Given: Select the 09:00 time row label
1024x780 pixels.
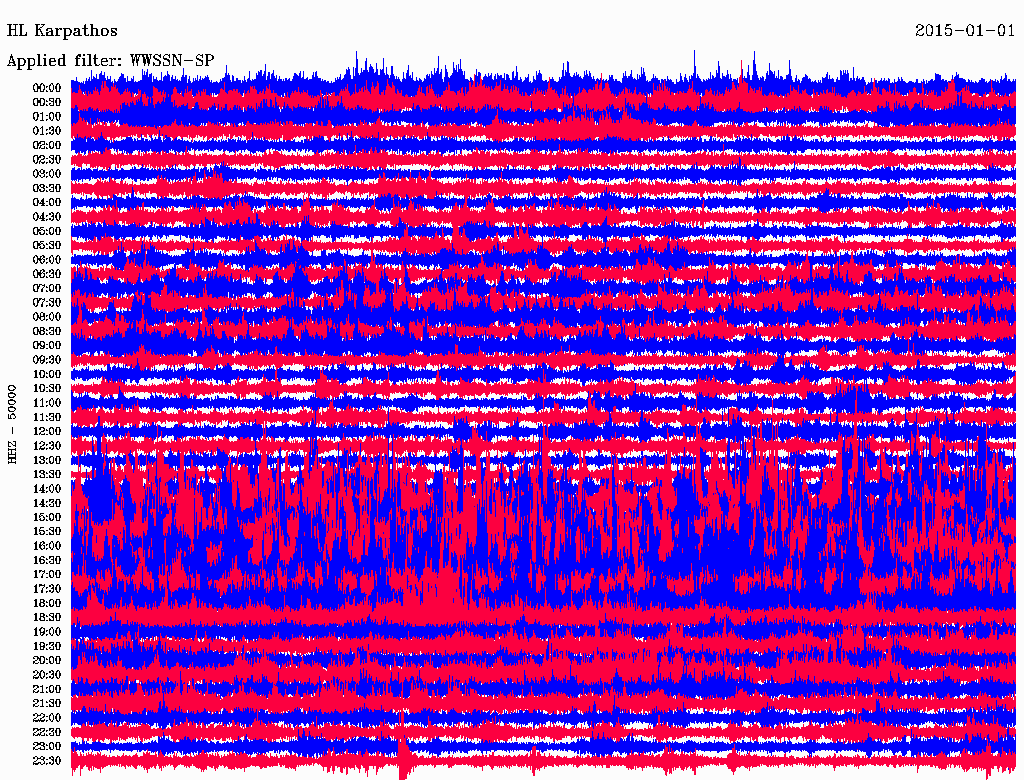Looking at the screenshot, I should pos(47,346).
